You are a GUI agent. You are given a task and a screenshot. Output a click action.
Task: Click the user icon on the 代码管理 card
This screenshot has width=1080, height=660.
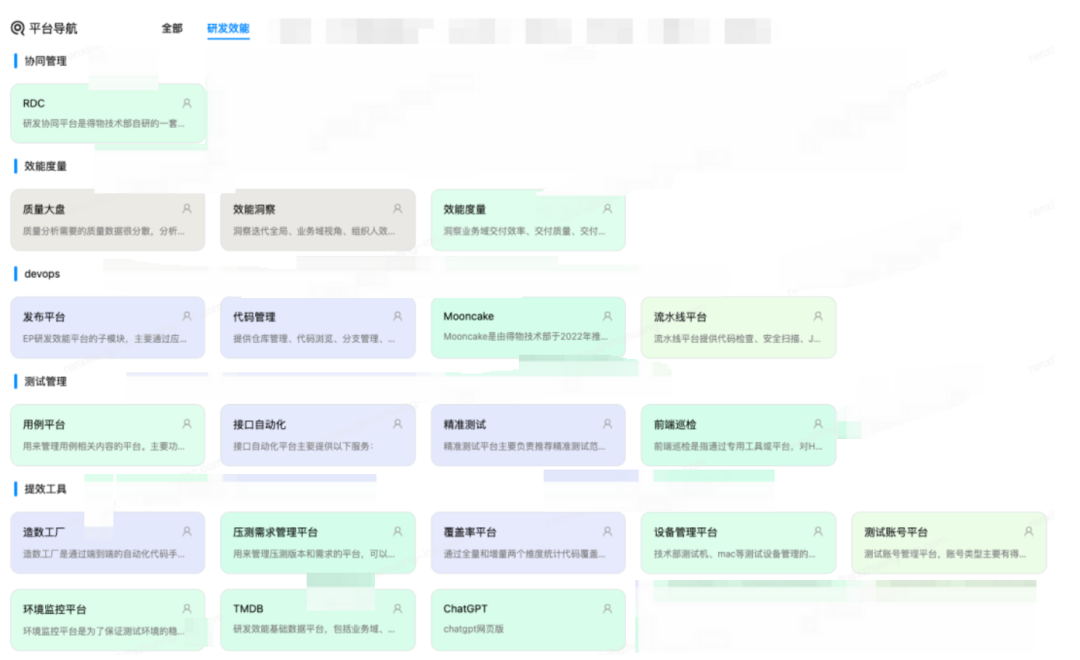point(397,316)
